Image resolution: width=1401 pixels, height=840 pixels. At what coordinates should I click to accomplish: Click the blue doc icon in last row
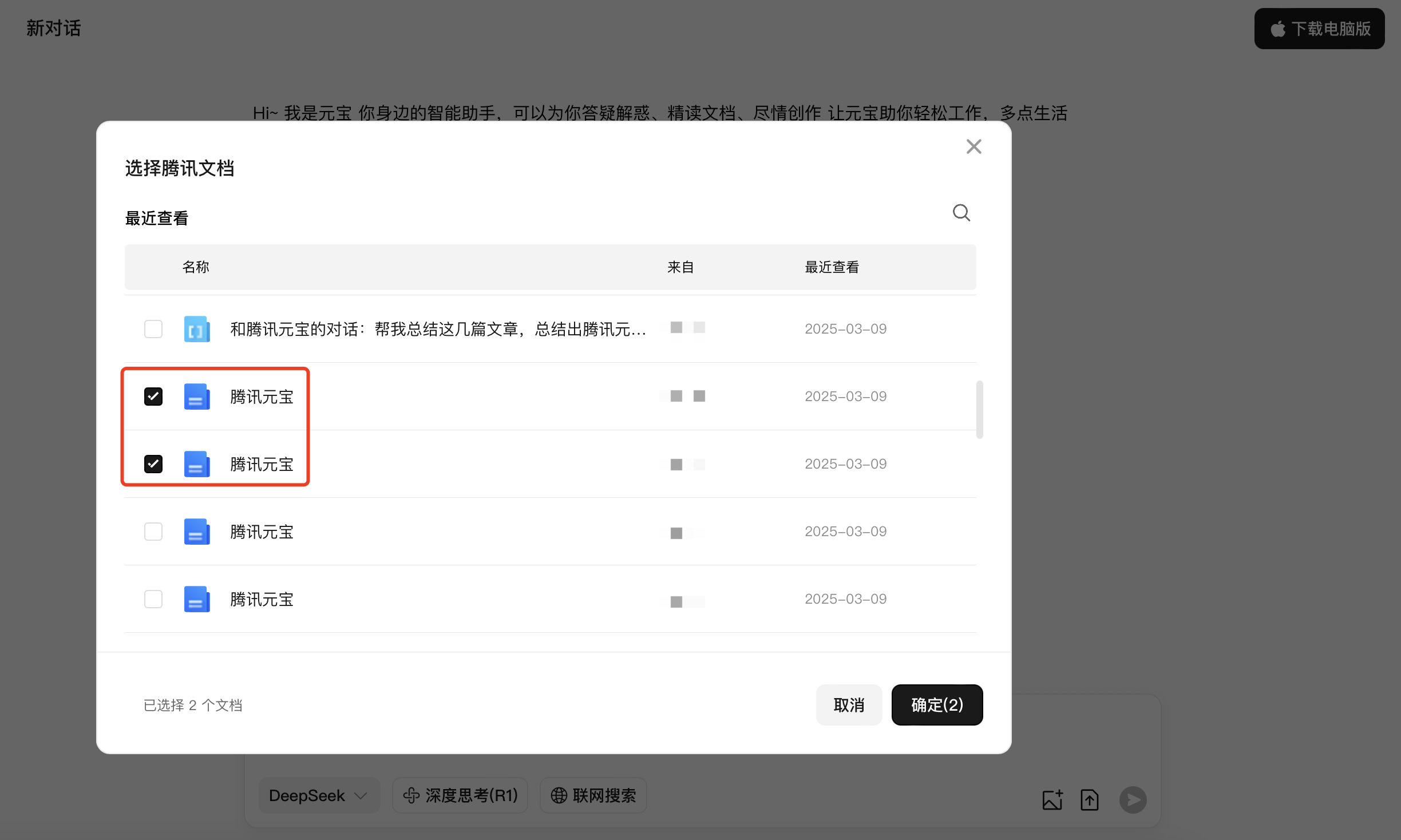click(x=196, y=599)
